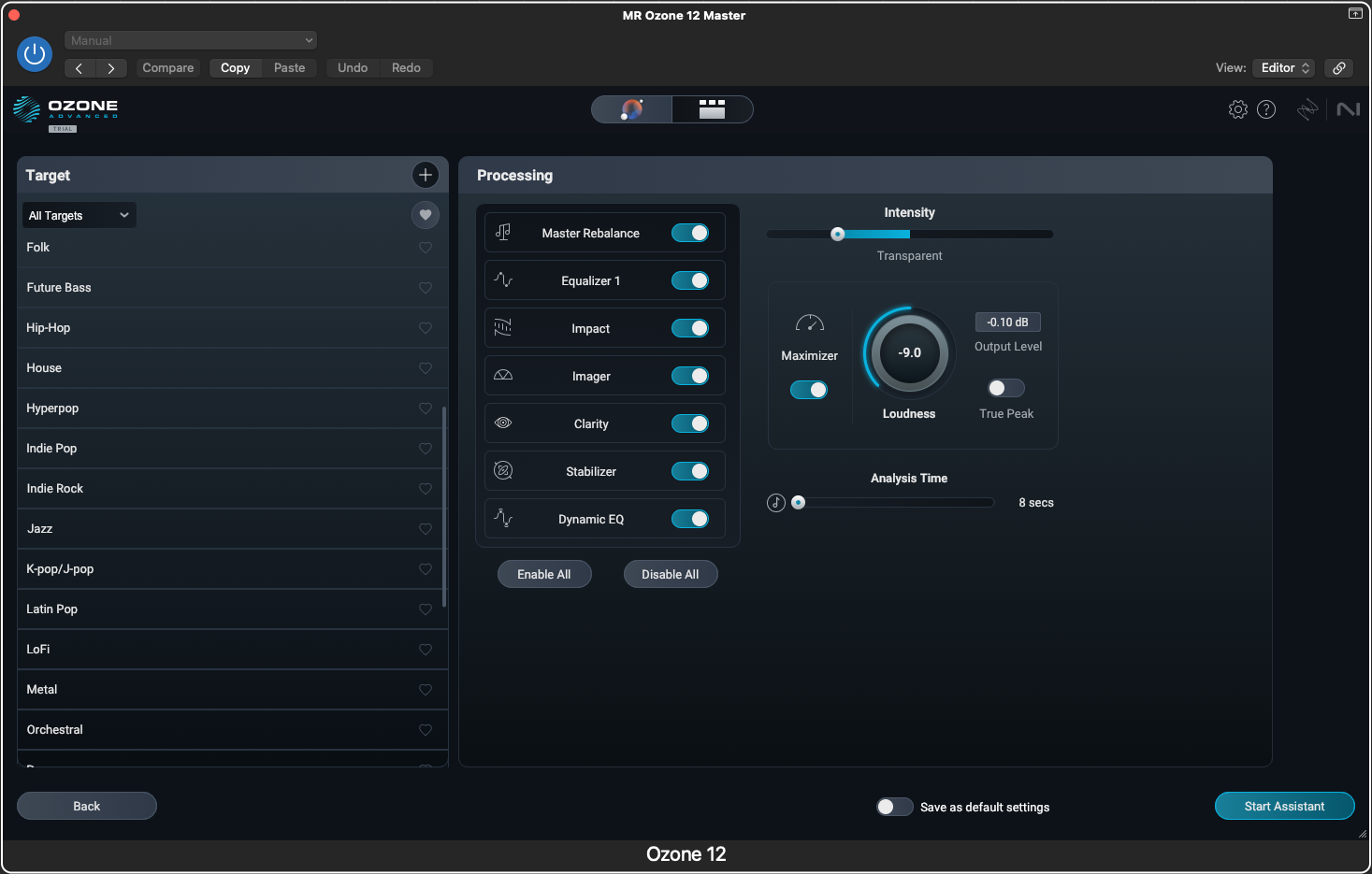Disable the Dynamic EQ toggle
Image resolution: width=1372 pixels, height=874 pixels.
(x=690, y=518)
